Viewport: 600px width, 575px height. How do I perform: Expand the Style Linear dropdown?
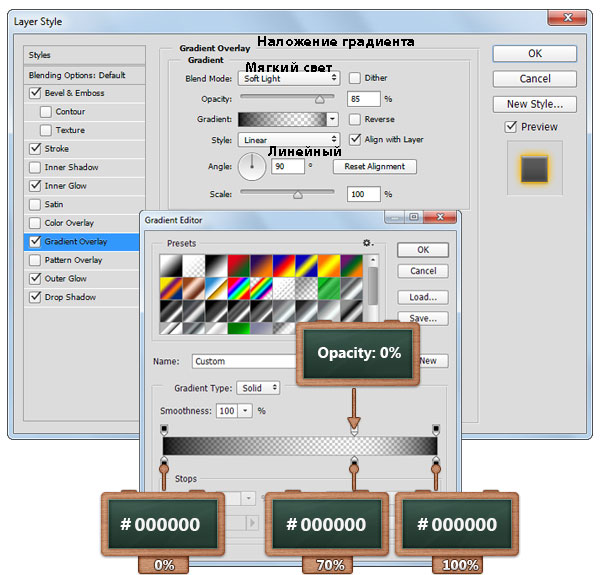pyautogui.click(x=289, y=140)
